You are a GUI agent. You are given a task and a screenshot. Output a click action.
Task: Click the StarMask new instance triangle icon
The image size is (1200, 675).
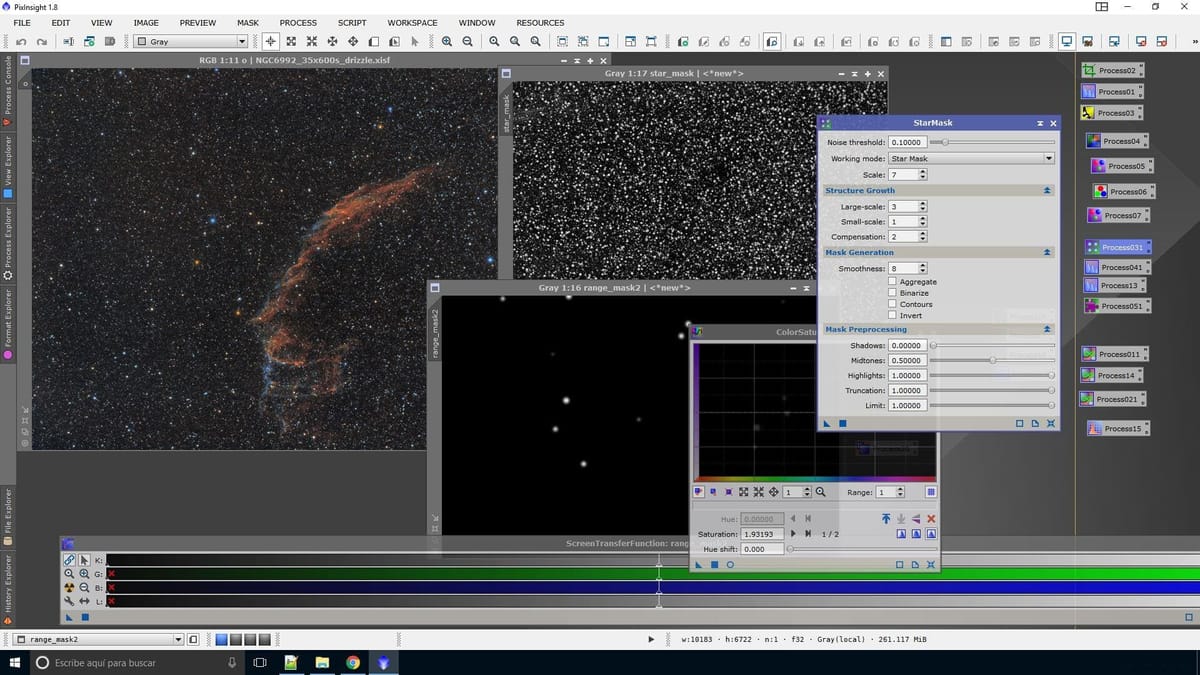coord(827,423)
